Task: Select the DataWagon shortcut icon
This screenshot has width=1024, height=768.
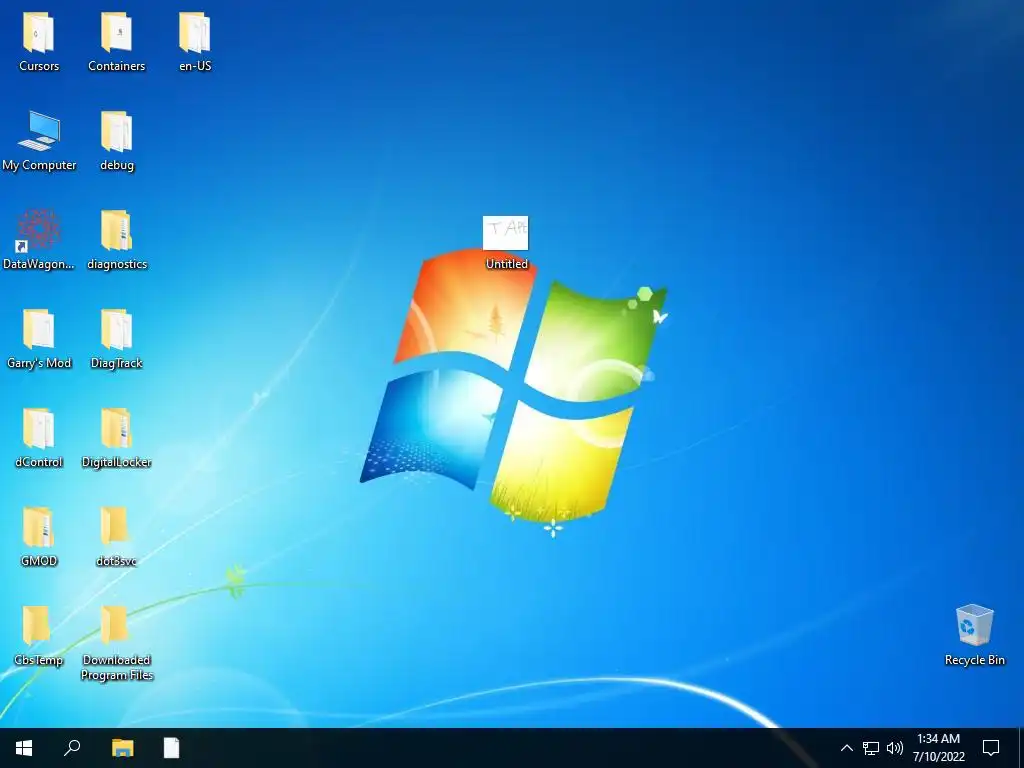Action: click(39, 231)
